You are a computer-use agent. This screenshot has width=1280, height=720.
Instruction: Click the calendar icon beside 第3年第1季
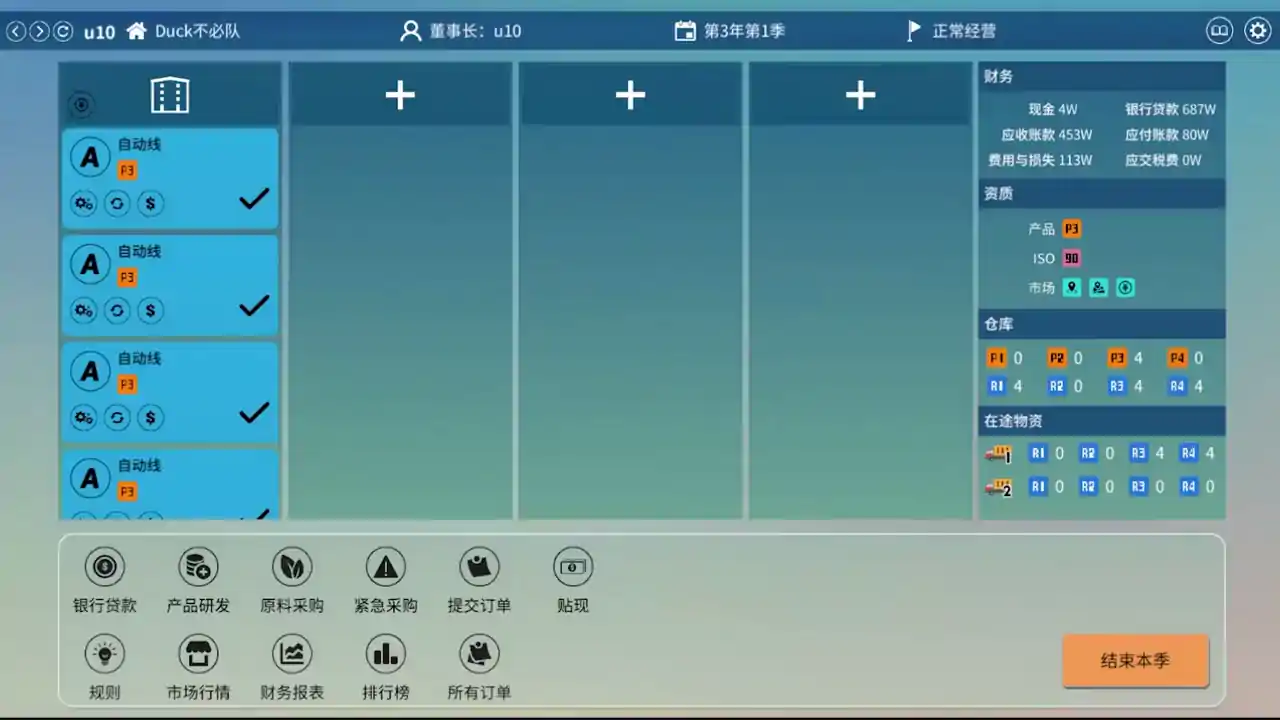[x=685, y=31]
